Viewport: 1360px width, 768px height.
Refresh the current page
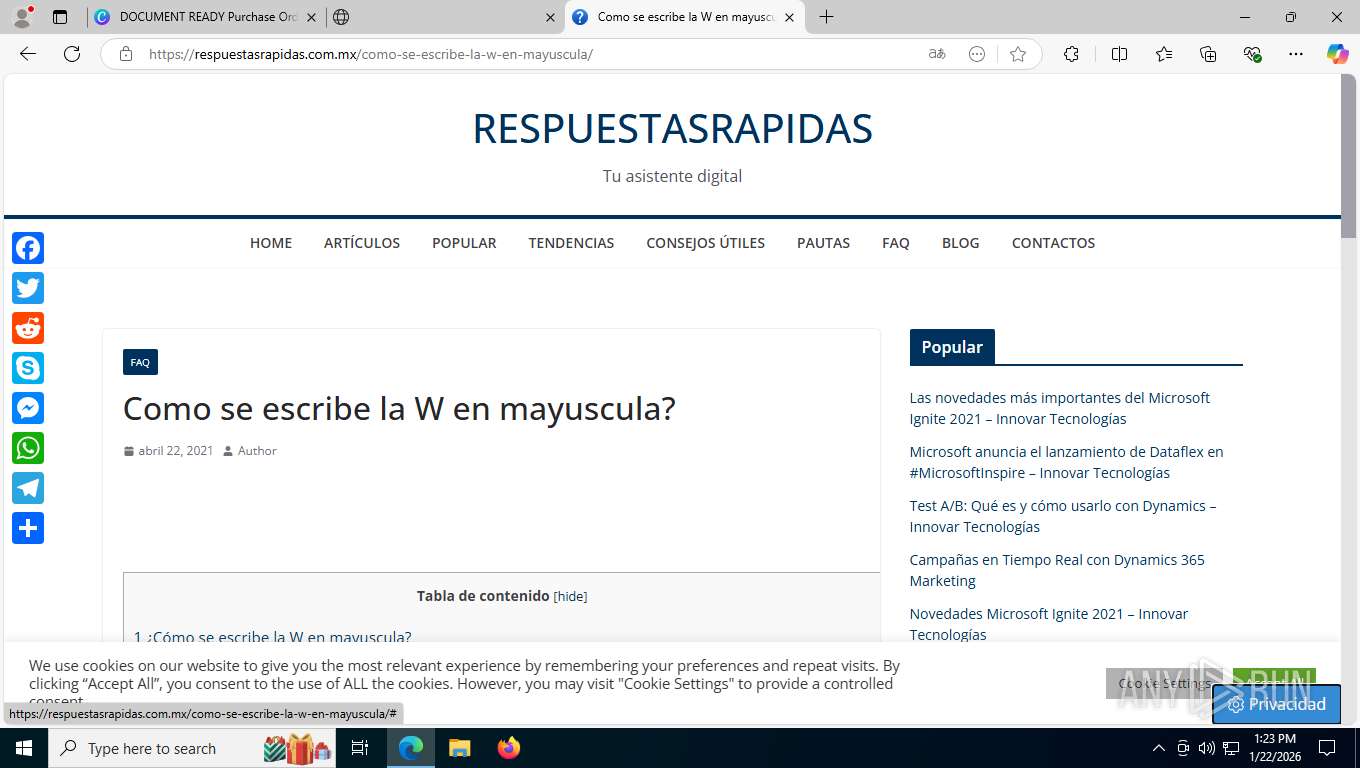(x=72, y=54)
